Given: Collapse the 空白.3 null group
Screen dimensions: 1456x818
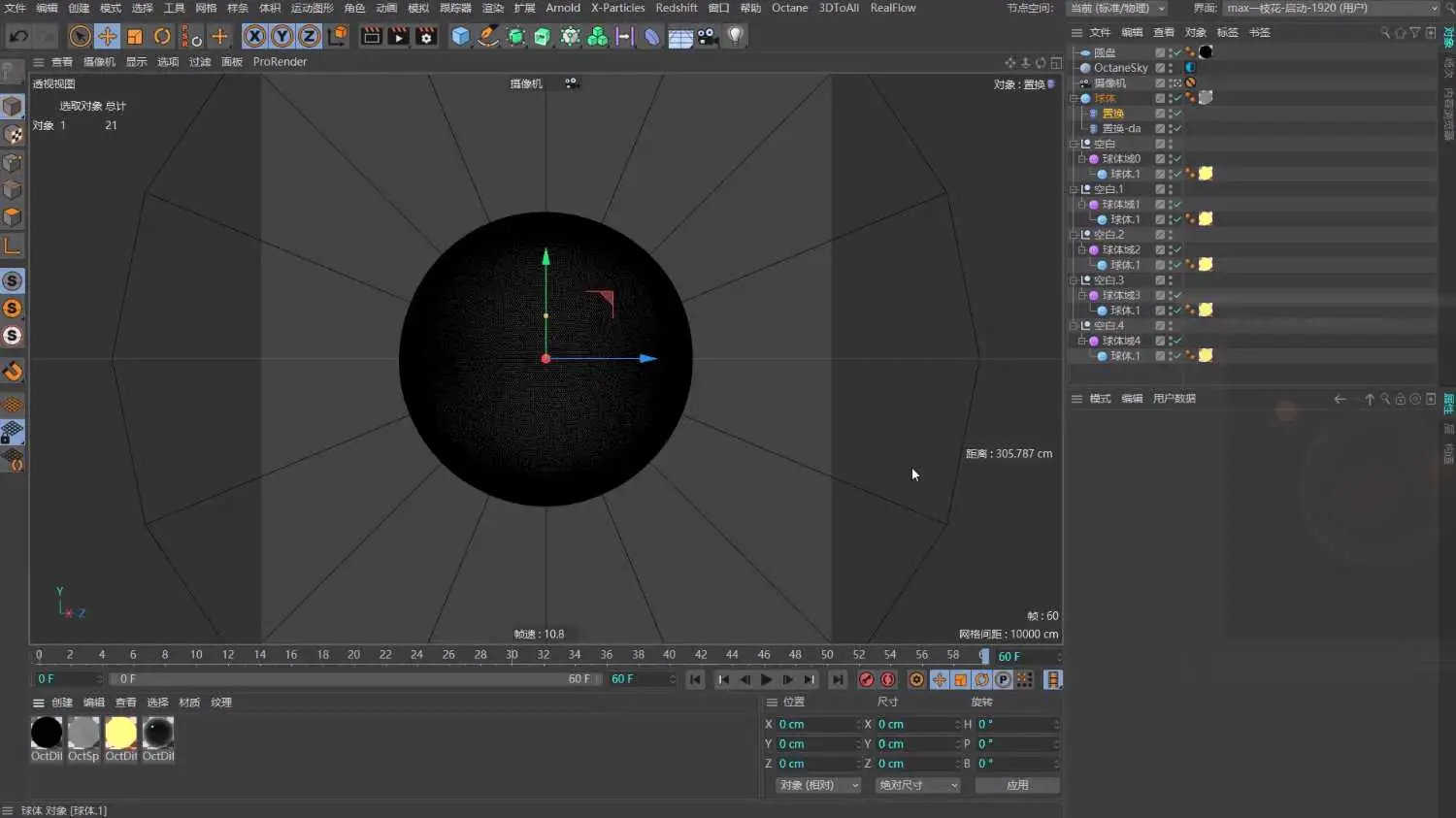Looking at the screenshot, I should [1074, 280].
